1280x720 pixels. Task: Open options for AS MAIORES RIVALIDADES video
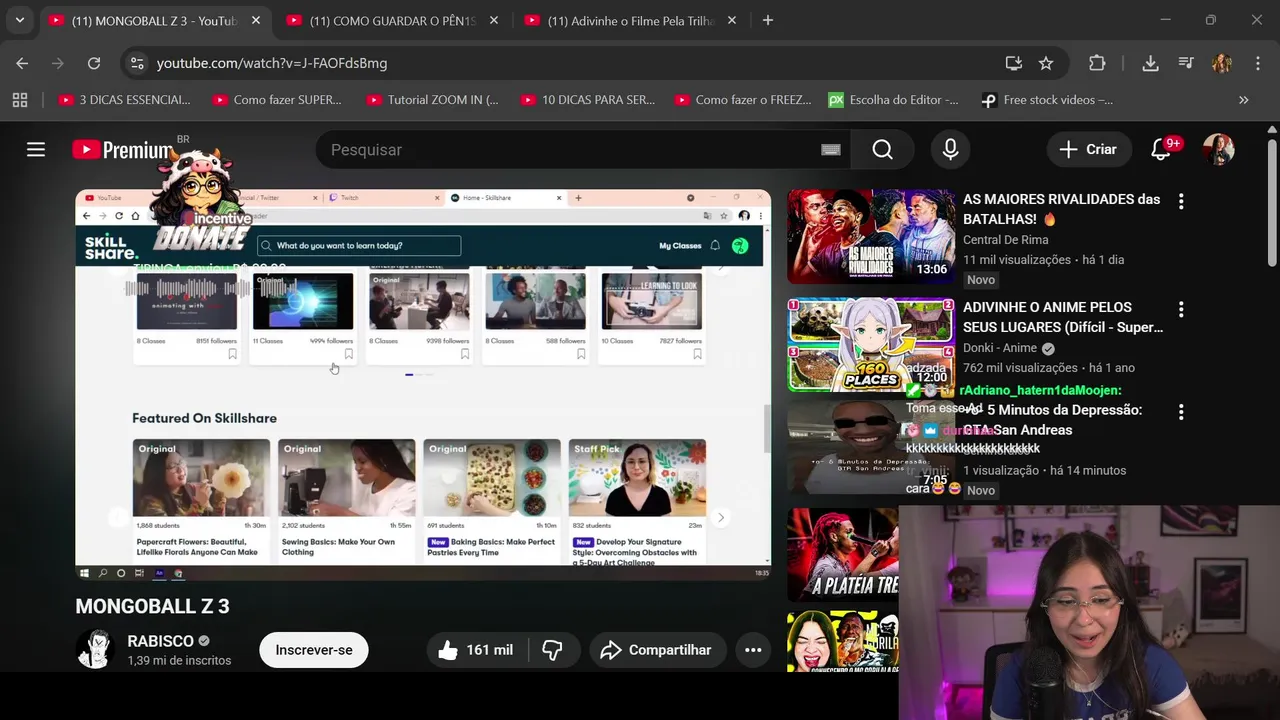tap(1181, 201)
